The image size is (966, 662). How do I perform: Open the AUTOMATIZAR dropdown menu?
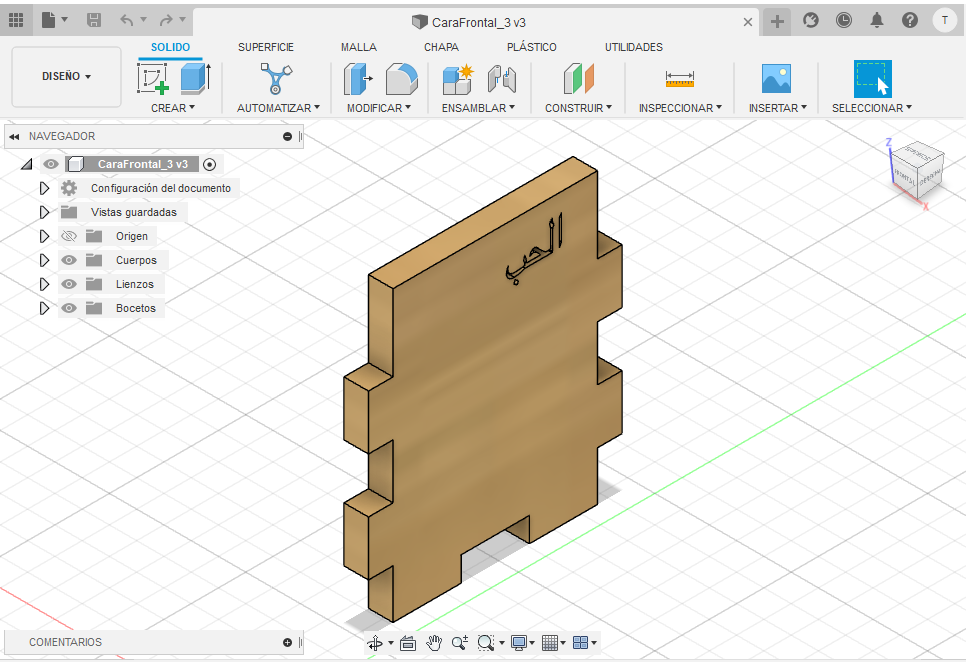point(278,108)
